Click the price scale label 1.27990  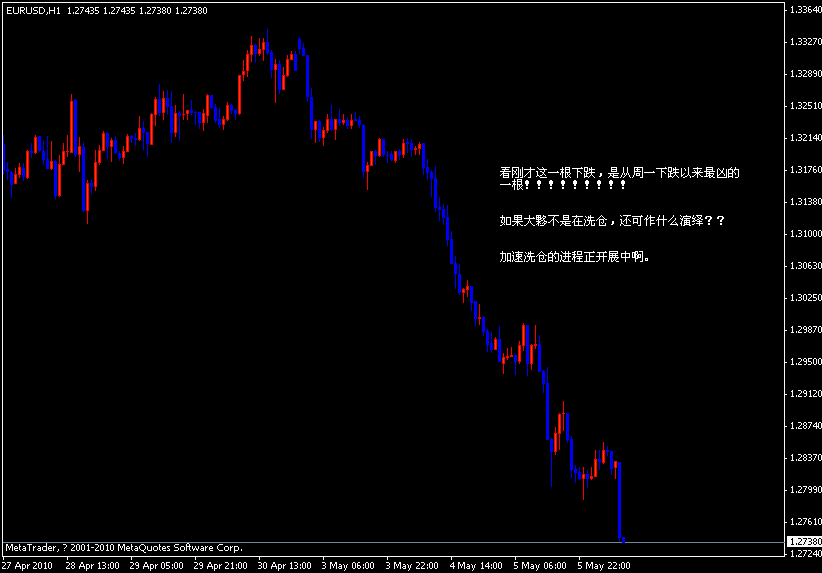805,490
